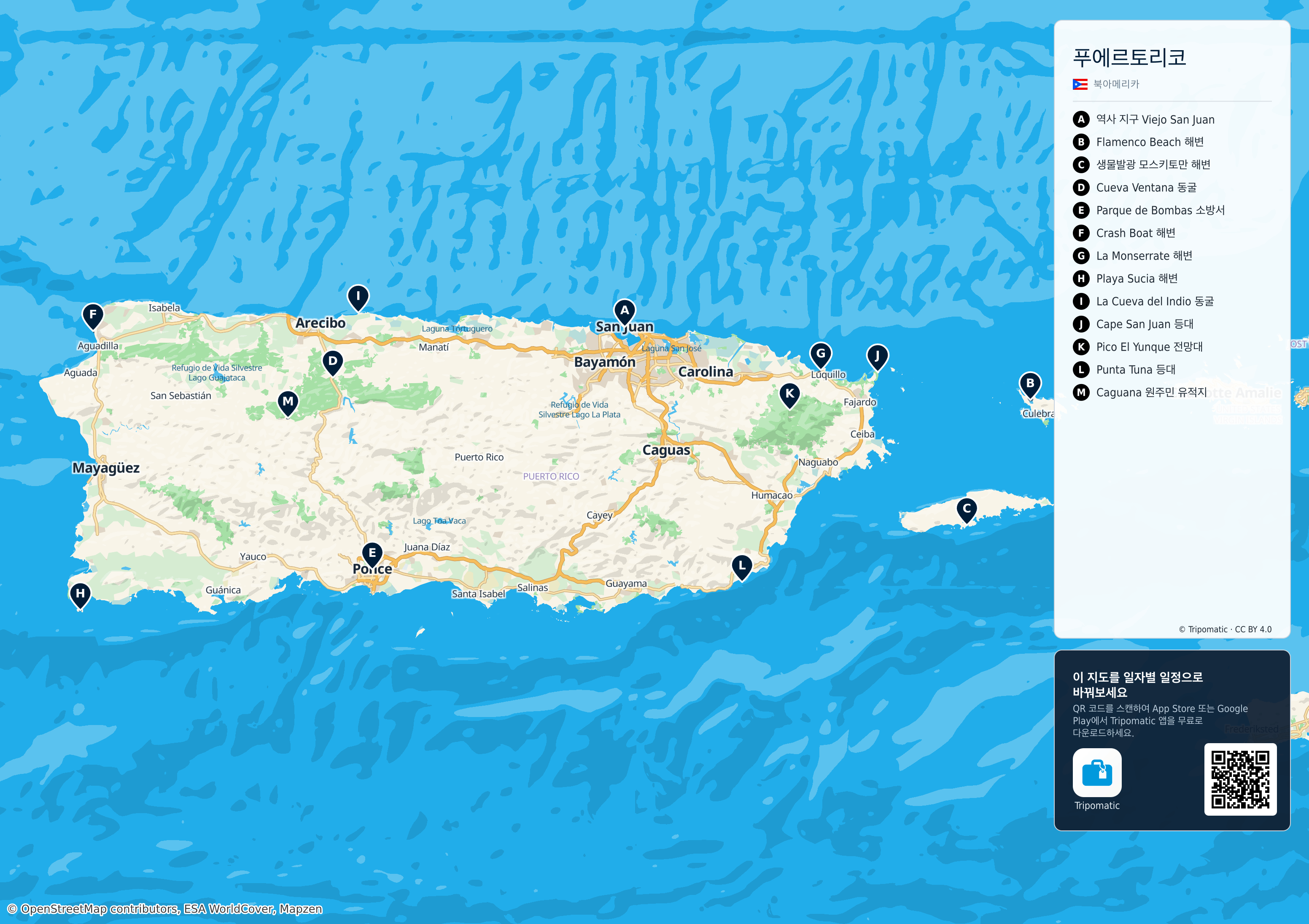
Task: Select map pin E at Ponce
Action: (372, 555)
